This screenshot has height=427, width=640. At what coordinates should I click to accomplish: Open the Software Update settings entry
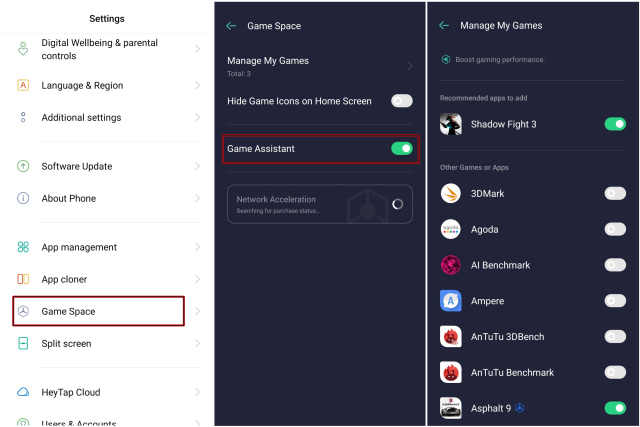click(107, 166)
